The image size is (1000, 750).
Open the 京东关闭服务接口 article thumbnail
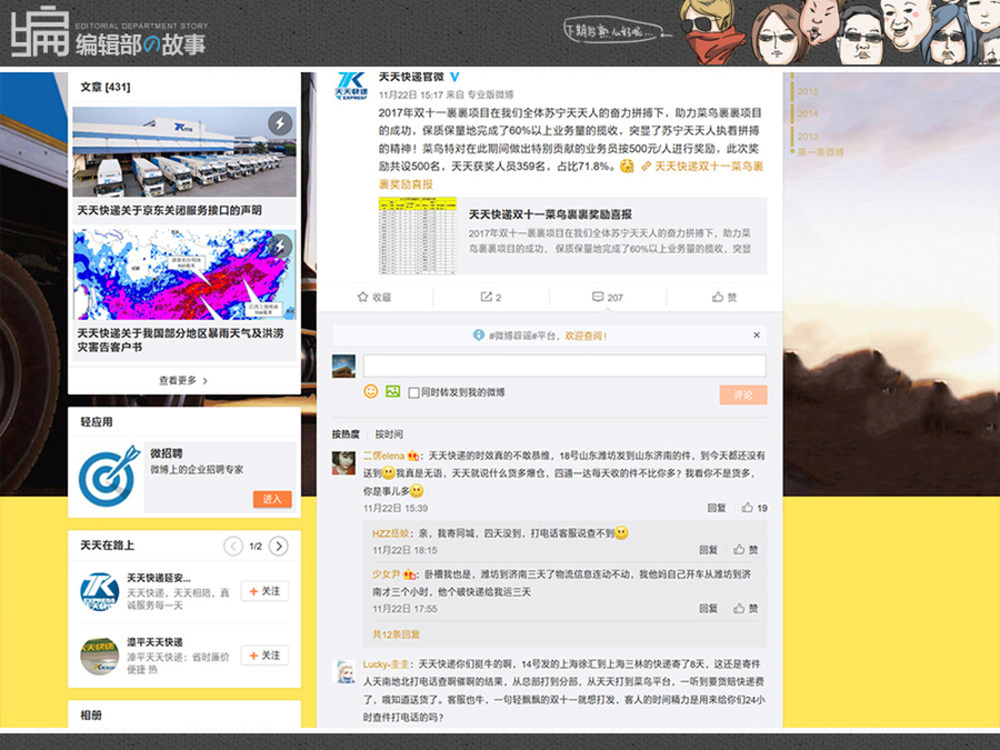184,152
